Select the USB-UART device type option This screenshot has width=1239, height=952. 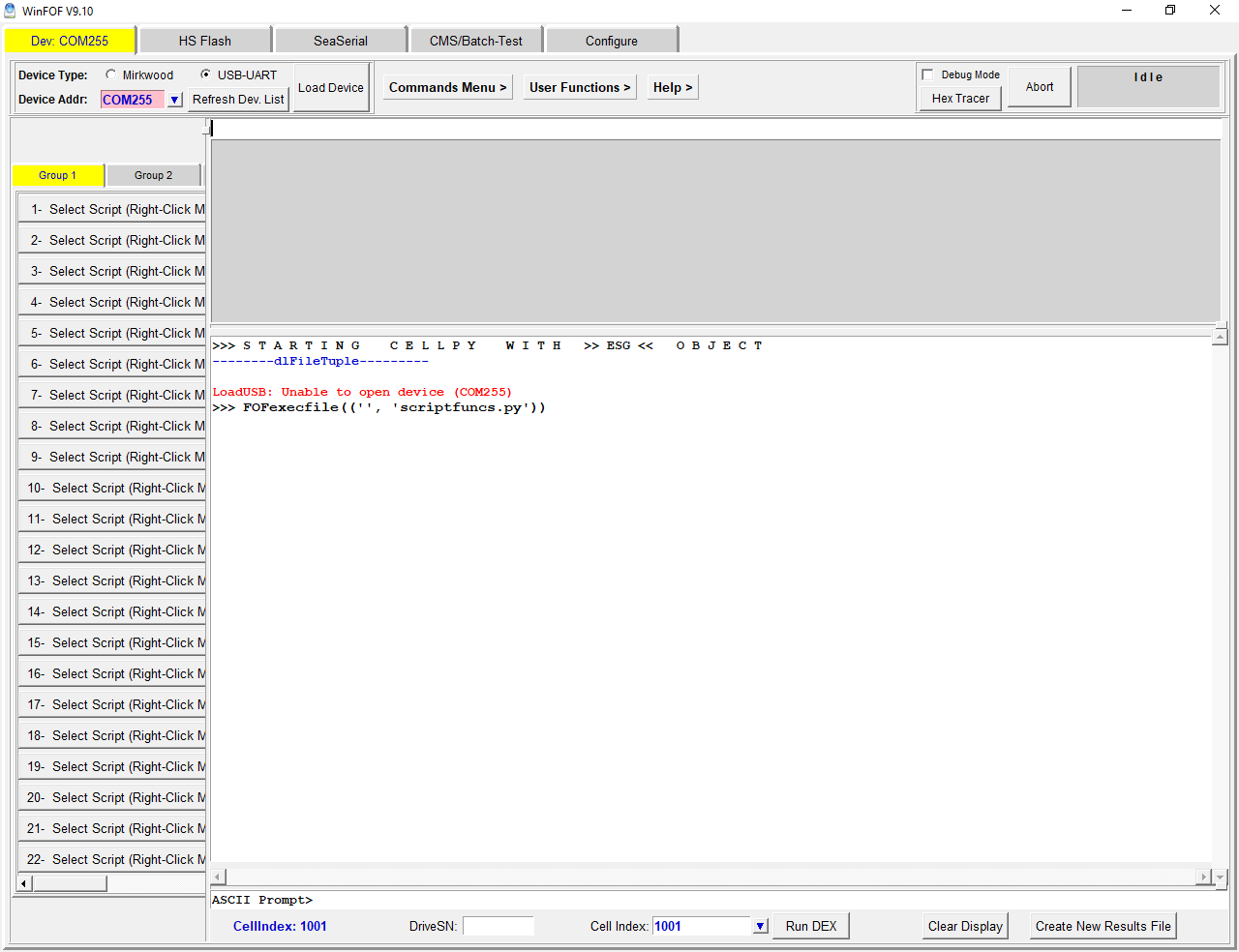pyautogui.click(x=205, y=74)
